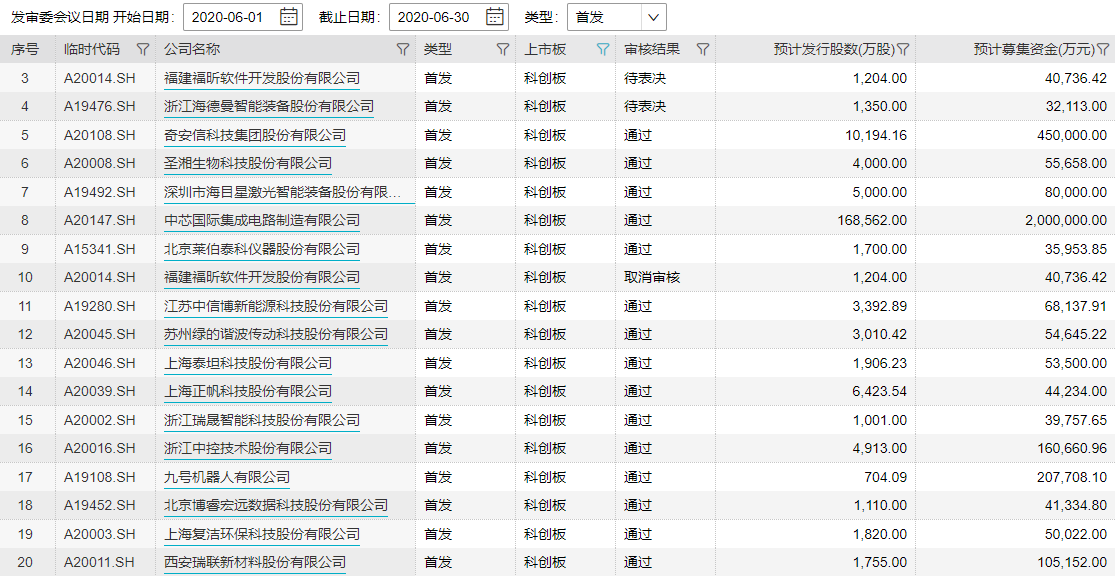Viewport: 1115px width, 576px height.
Task: Expand the 类型 首发 dropdown
Action: (653, 17)
